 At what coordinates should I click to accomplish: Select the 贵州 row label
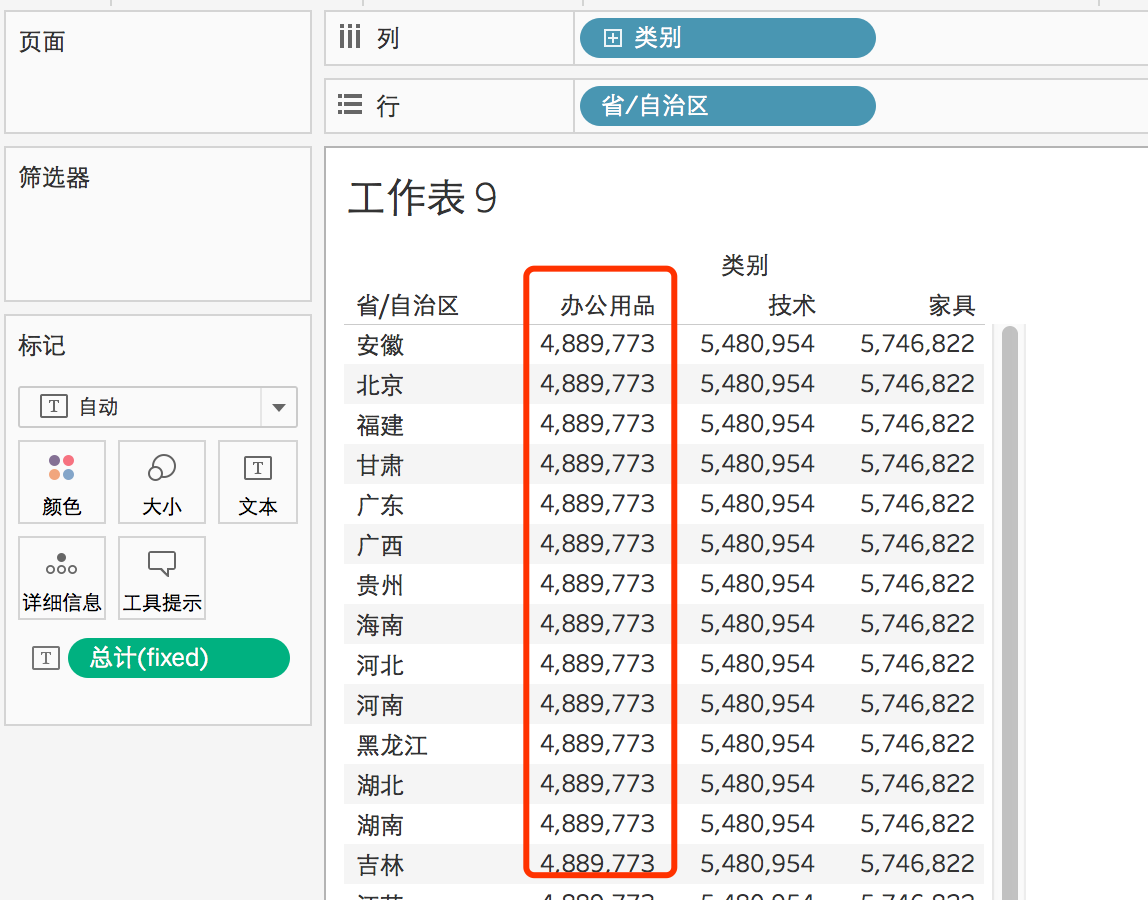[380, 584]
